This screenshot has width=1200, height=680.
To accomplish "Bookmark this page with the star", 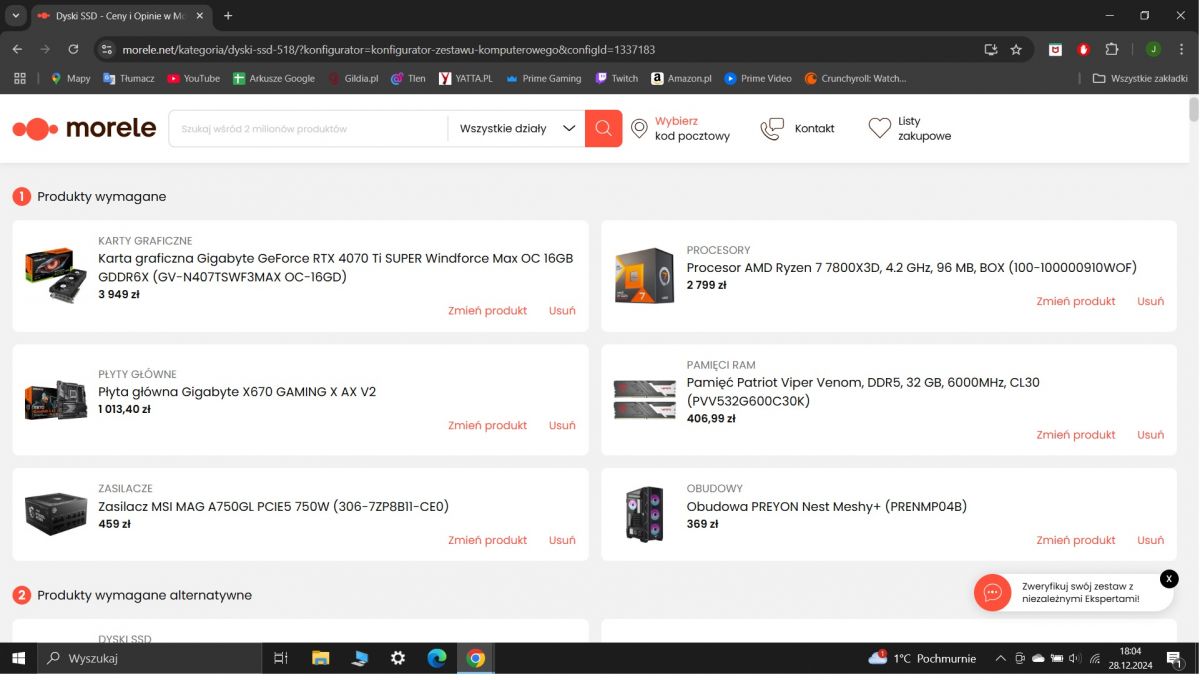I will (1016, 49).
